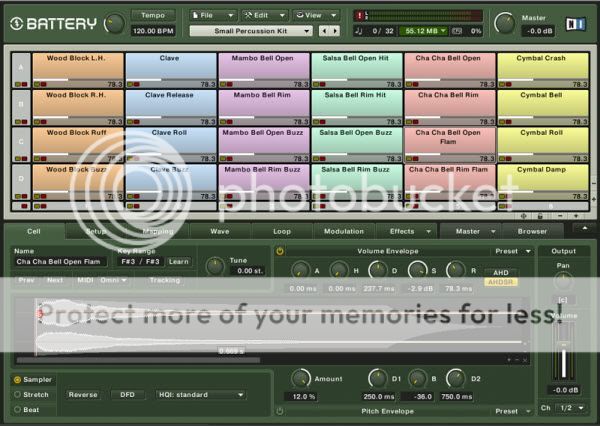The image size is (600, 426).
Task: Select the Beat mode radio button
Action: coord(17,410)
